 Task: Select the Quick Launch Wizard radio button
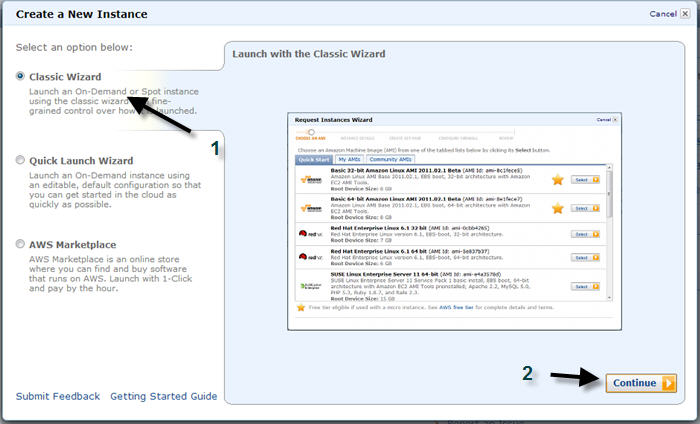(20, 160)
